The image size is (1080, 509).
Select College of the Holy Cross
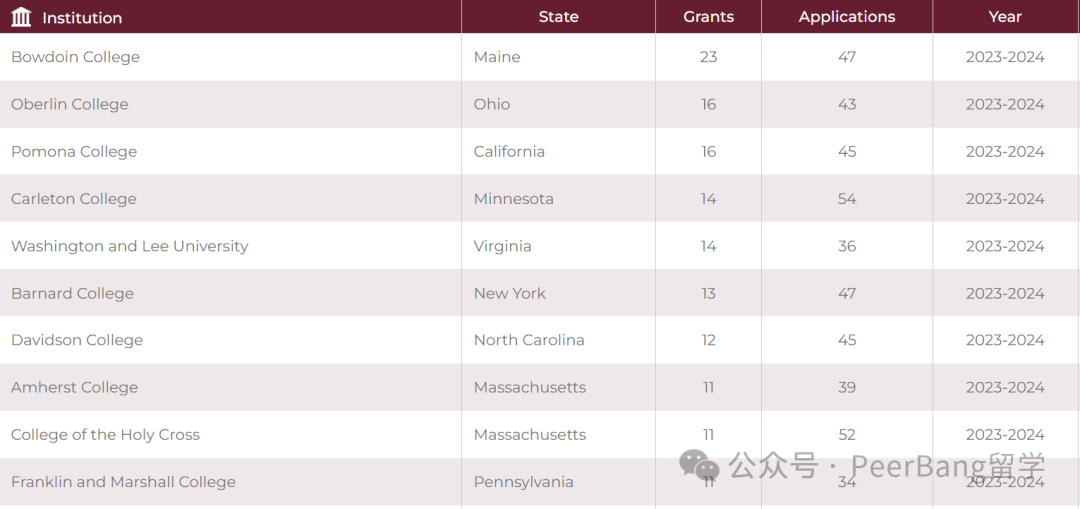[x=105, y=435]
